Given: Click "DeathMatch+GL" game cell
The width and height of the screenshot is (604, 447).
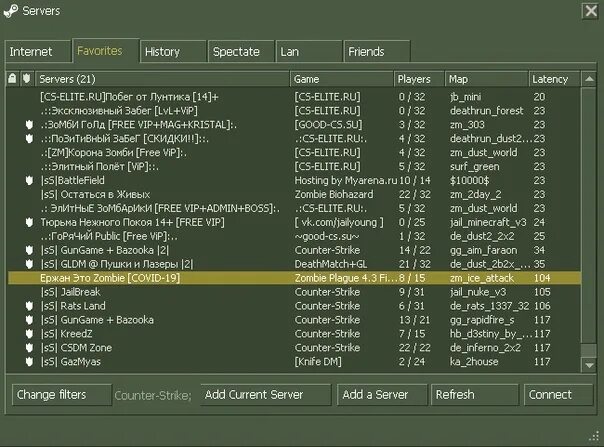Looking at the screenshot, I should [x=331, y=264].
